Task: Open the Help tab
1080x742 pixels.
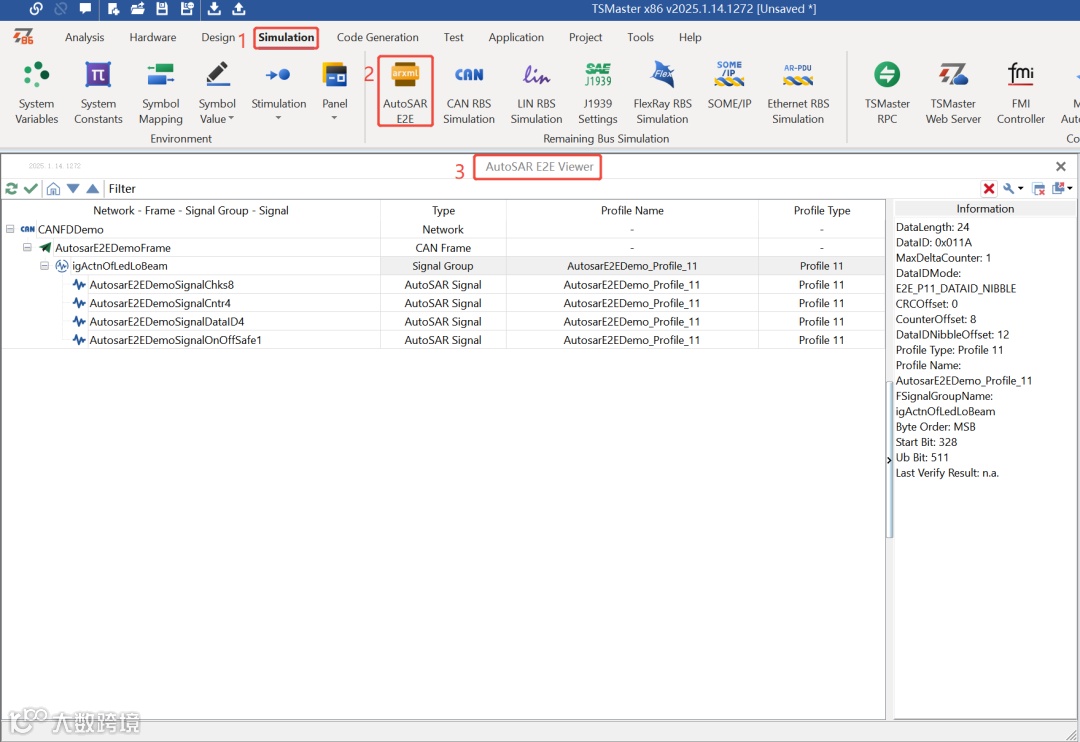Action: [690, 37]
